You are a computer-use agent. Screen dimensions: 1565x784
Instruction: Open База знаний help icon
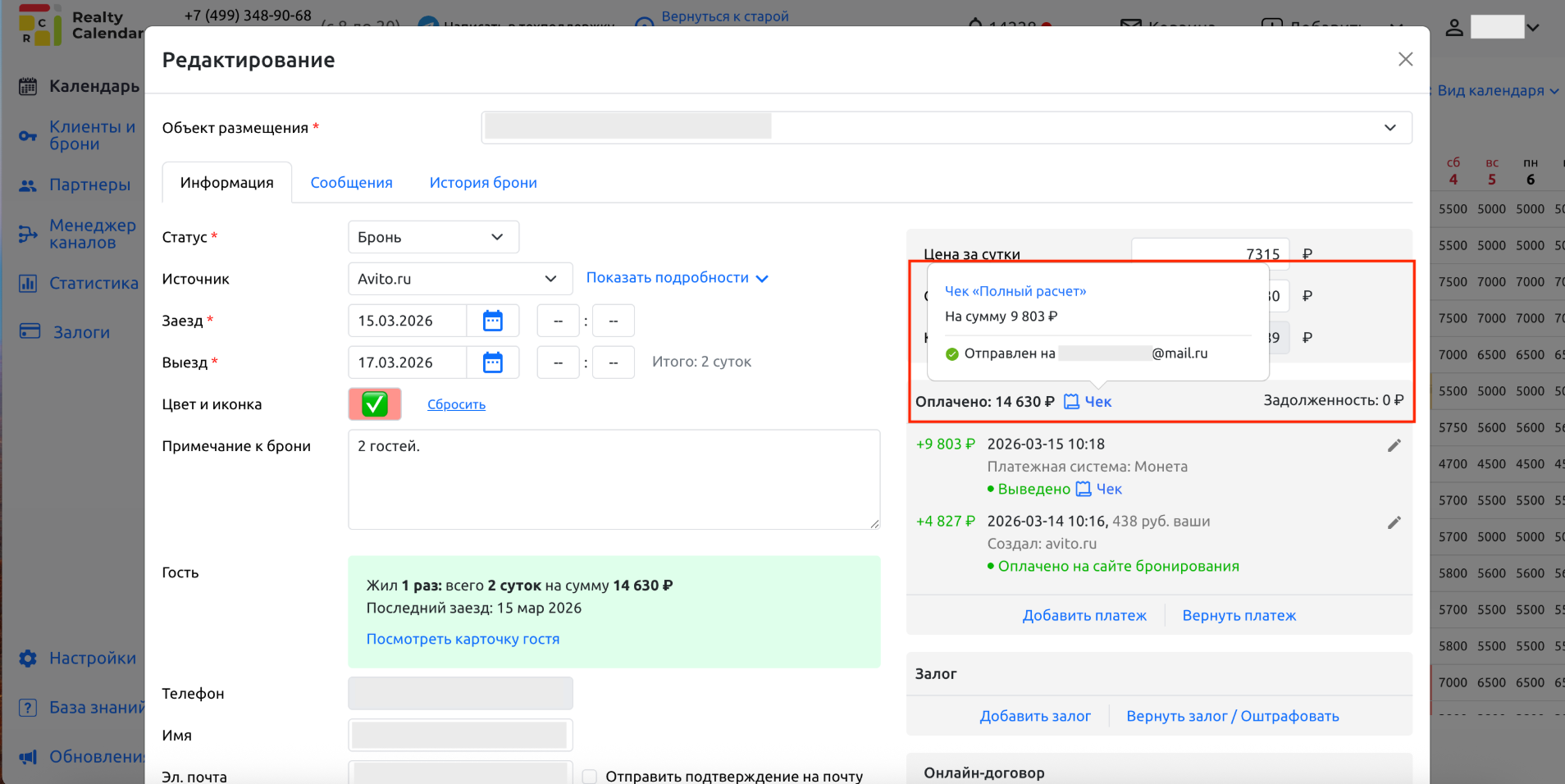(28, 708)
